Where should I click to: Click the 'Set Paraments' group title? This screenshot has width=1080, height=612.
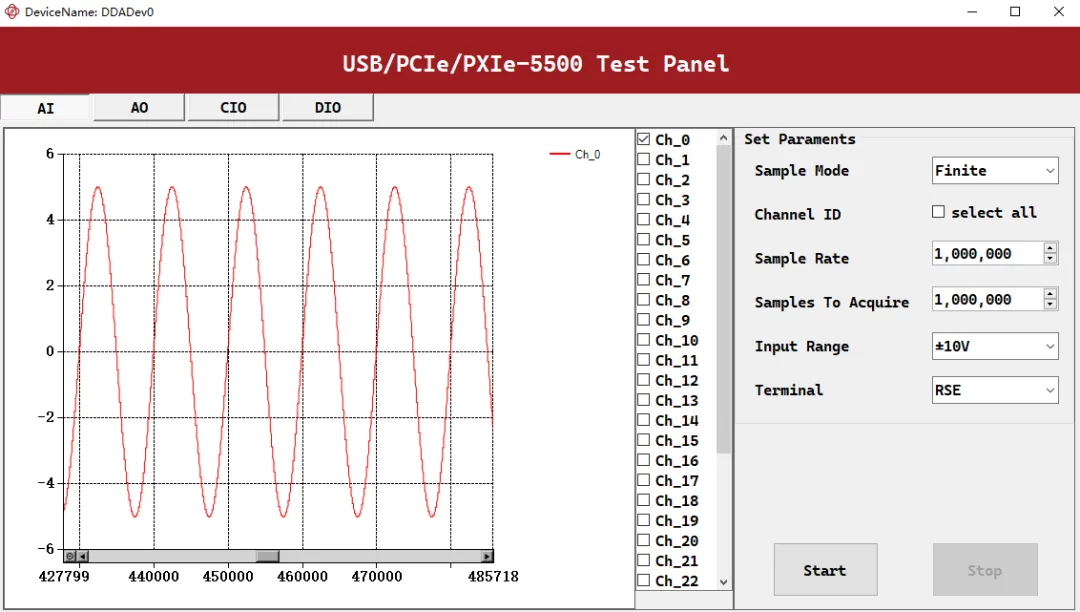pyautogui.click(x=800, y=139)
